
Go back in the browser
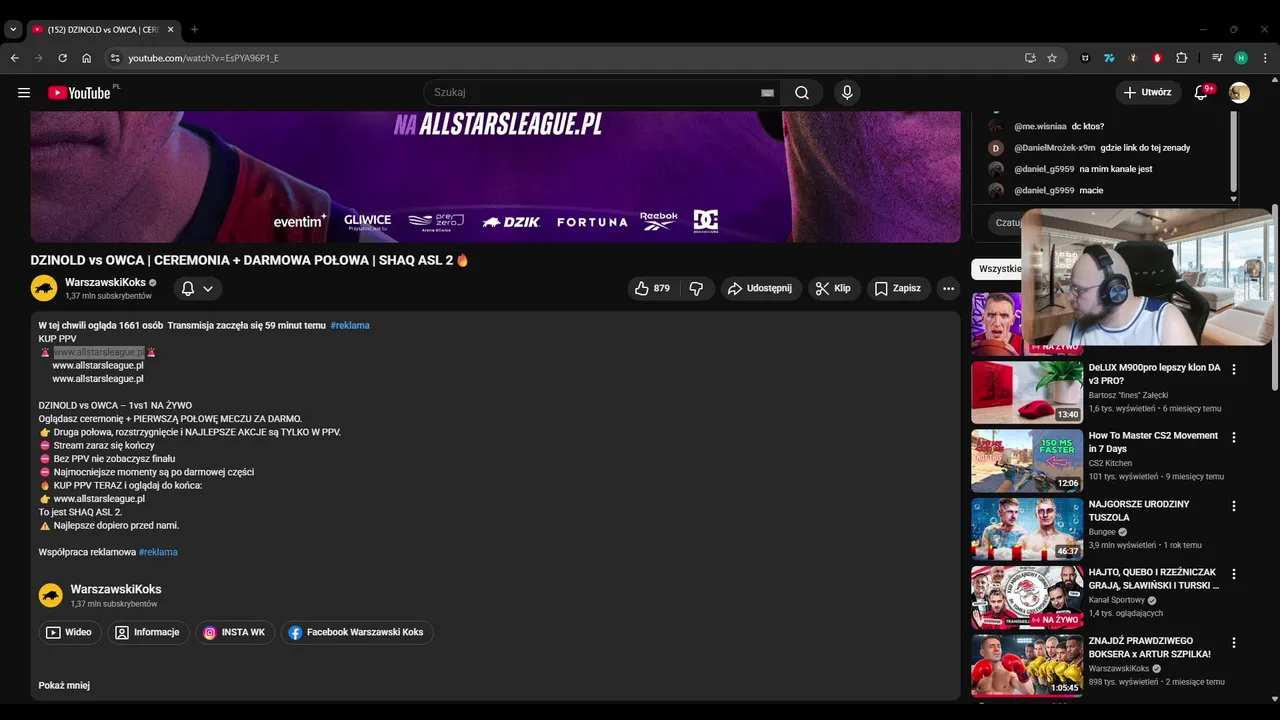click(15, 58)
